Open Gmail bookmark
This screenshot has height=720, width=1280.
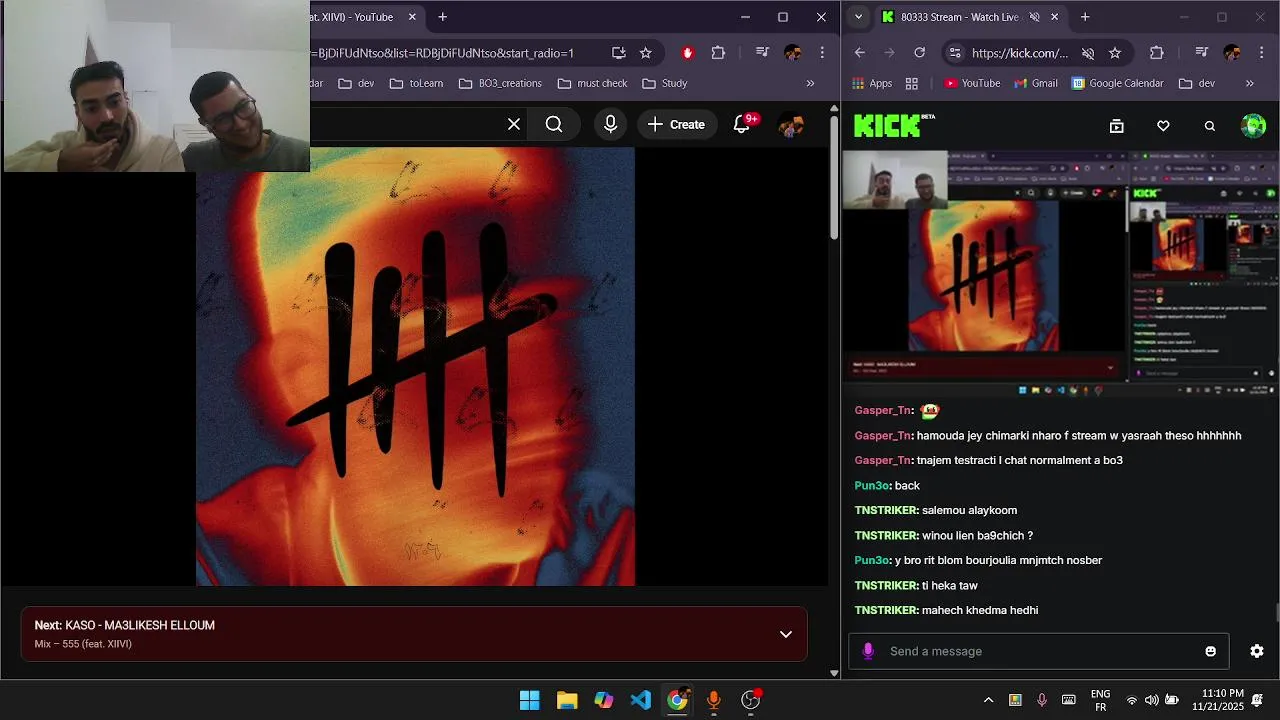click(x=1036, y=83)
